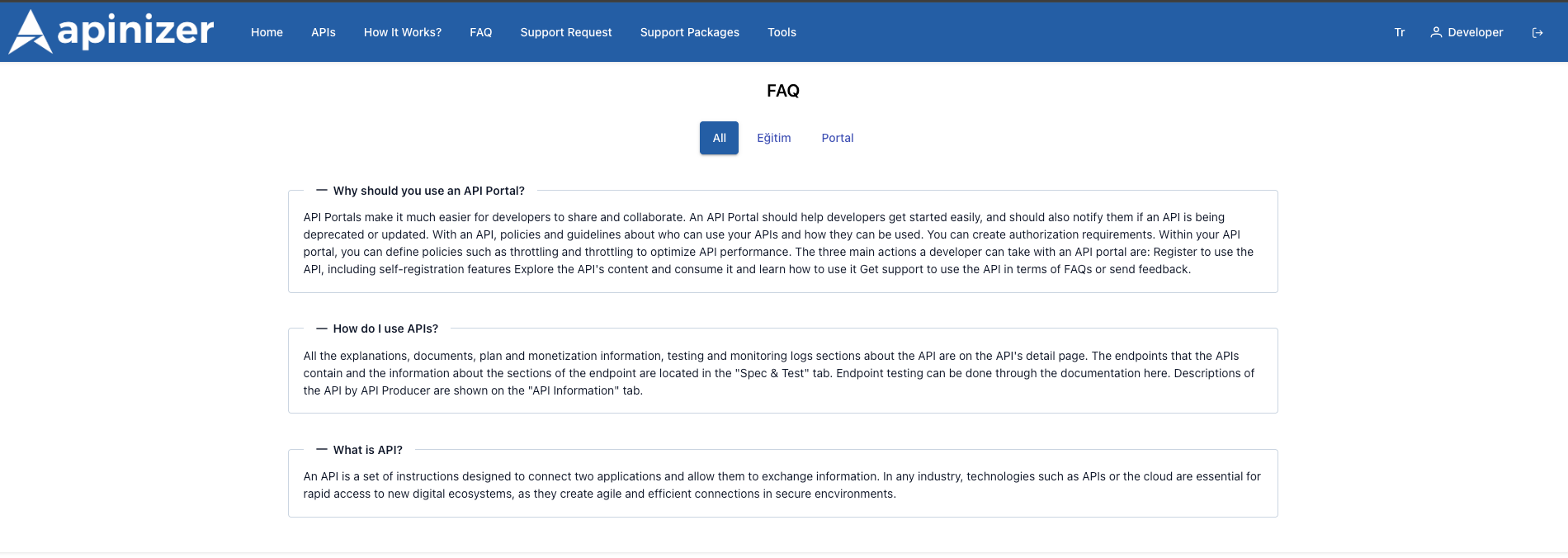Filter FAQs by Eğitim category
This screenshot has height=558, width=1568.
click(x=773, y=138)
